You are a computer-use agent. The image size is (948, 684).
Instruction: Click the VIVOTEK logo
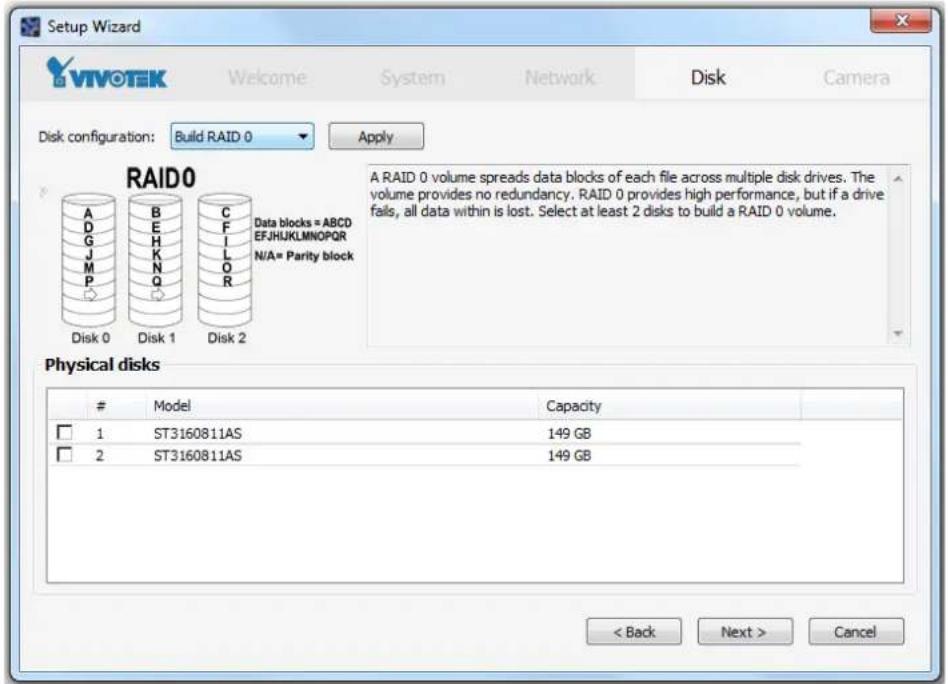tap(106, 73)
